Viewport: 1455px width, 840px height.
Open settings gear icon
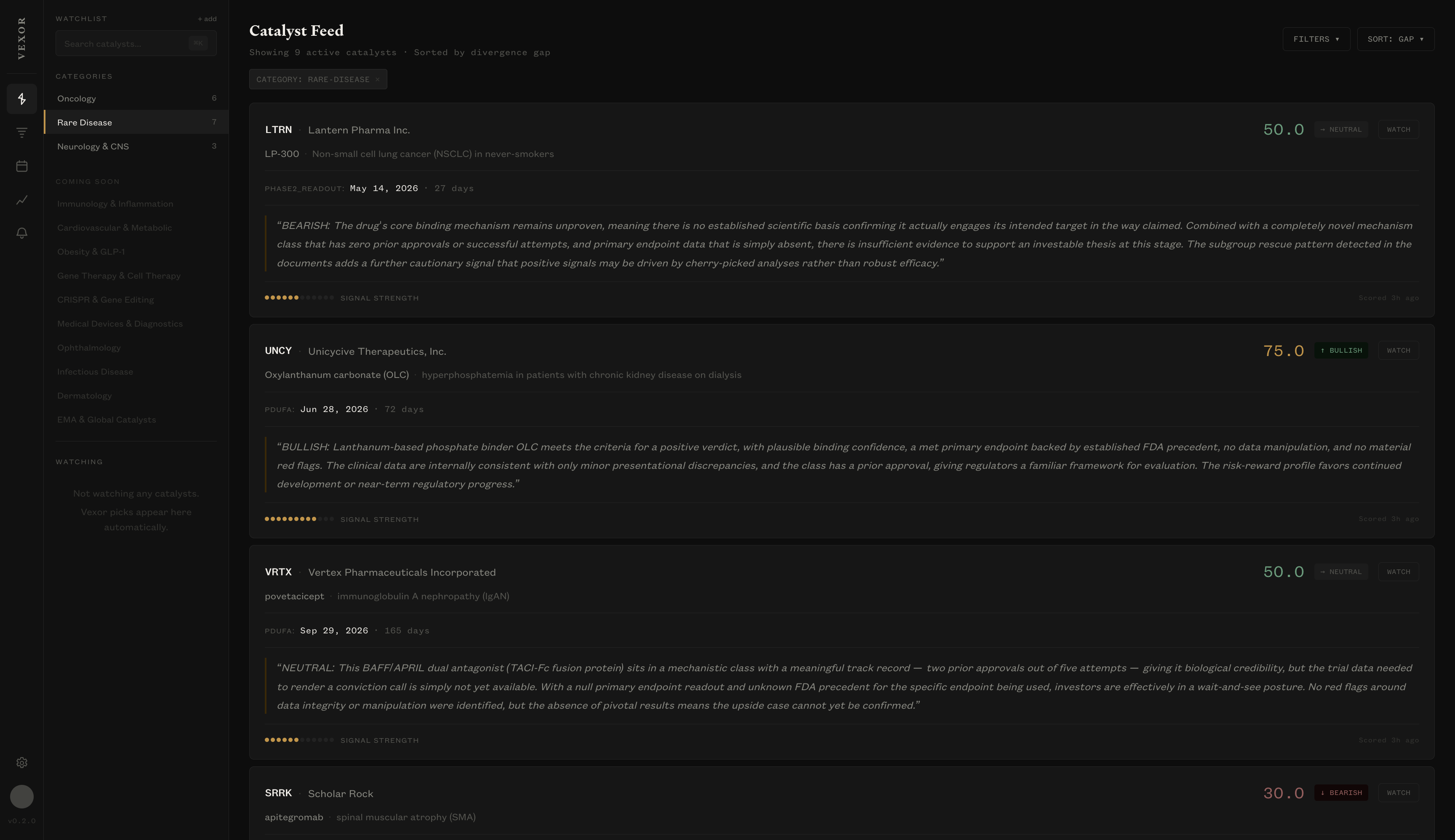point(22,763)
